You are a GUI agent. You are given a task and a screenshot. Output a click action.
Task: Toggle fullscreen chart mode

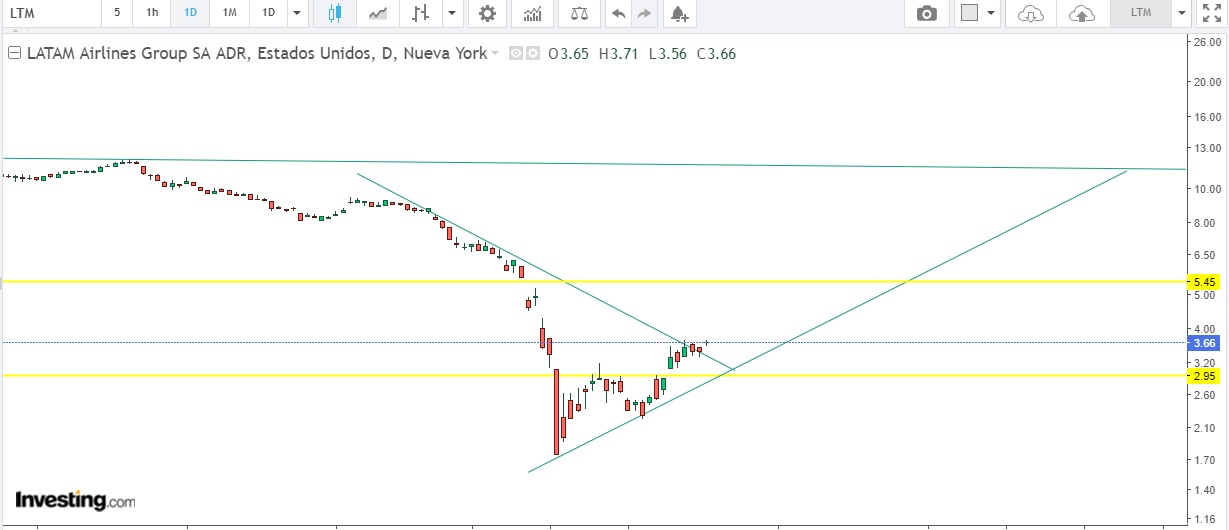1212,13
